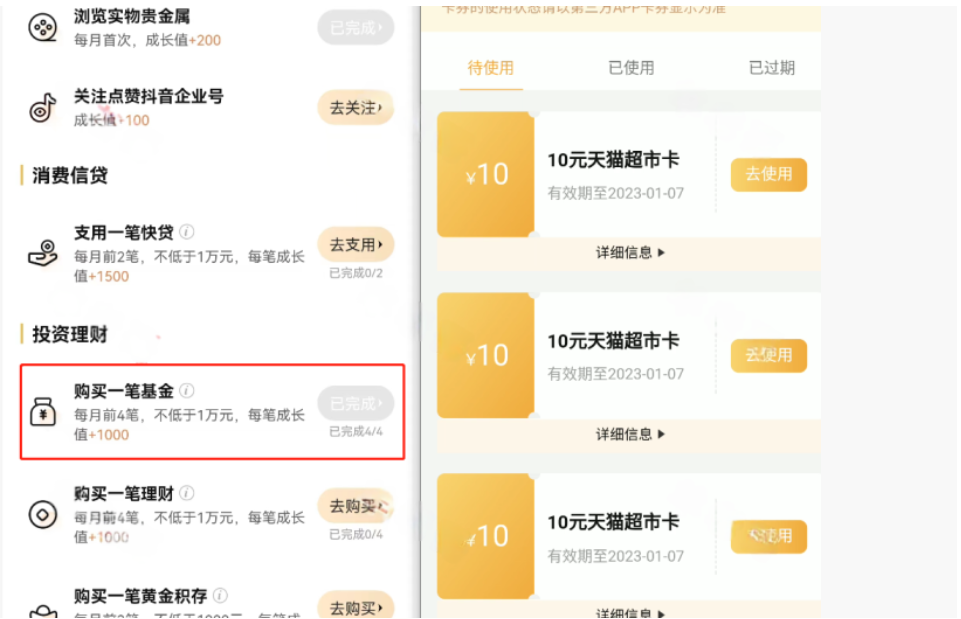This screenshot has height=619, width=961.
Task: Click the 去关注 button
Action: click(x=355, y=107)
